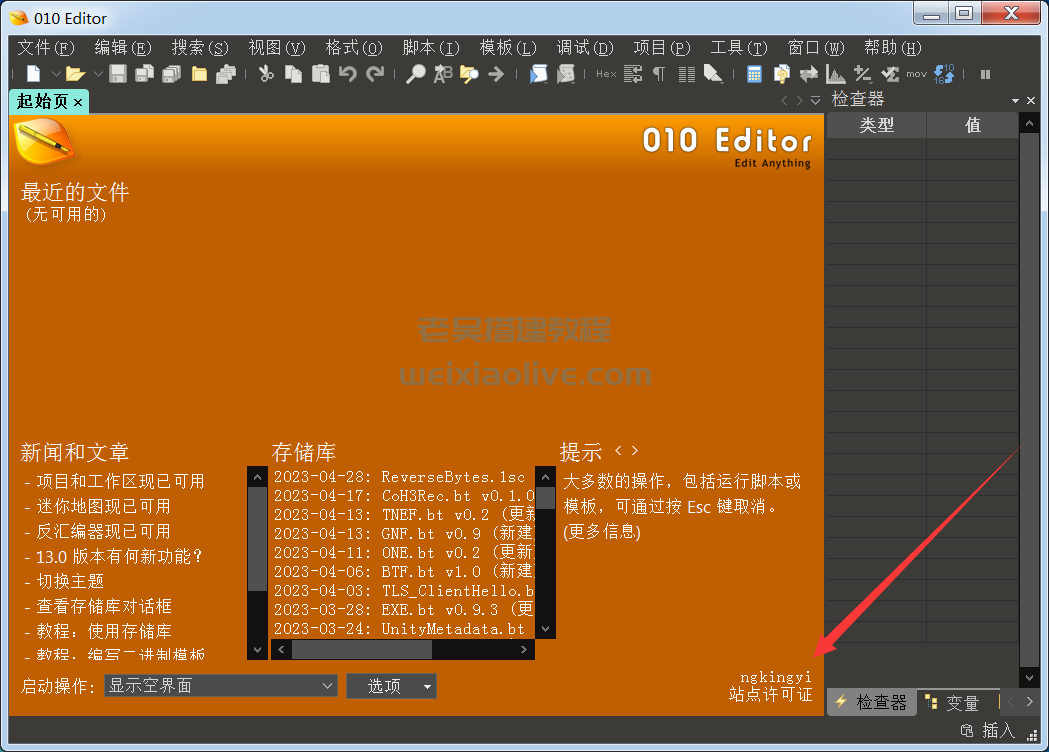Click 13.0 版本有何新功能? link
The height and width of the screenshot is (752, 1049).
[119, 557]
